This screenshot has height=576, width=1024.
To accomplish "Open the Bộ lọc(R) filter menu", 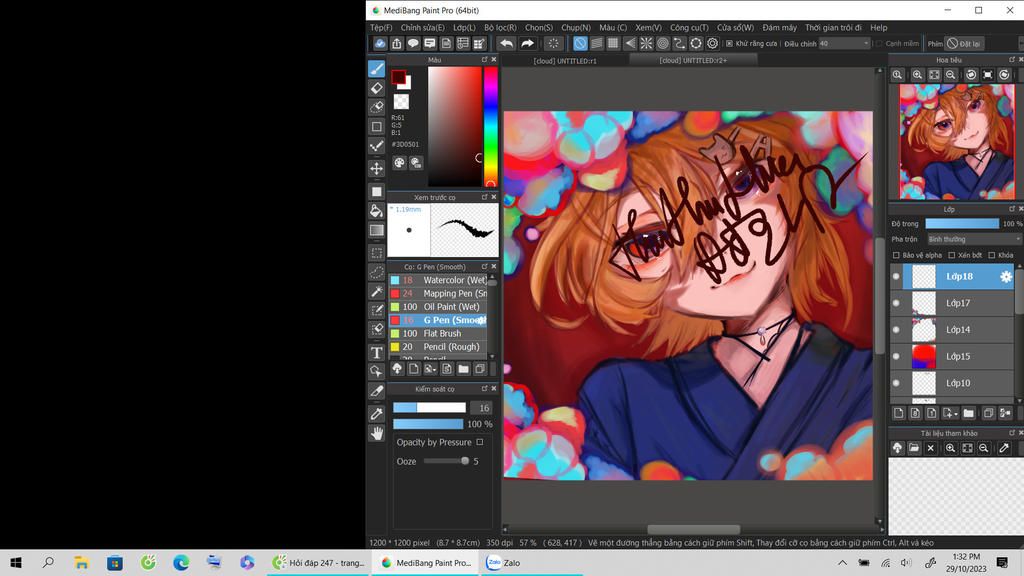I will coord(500,27).
